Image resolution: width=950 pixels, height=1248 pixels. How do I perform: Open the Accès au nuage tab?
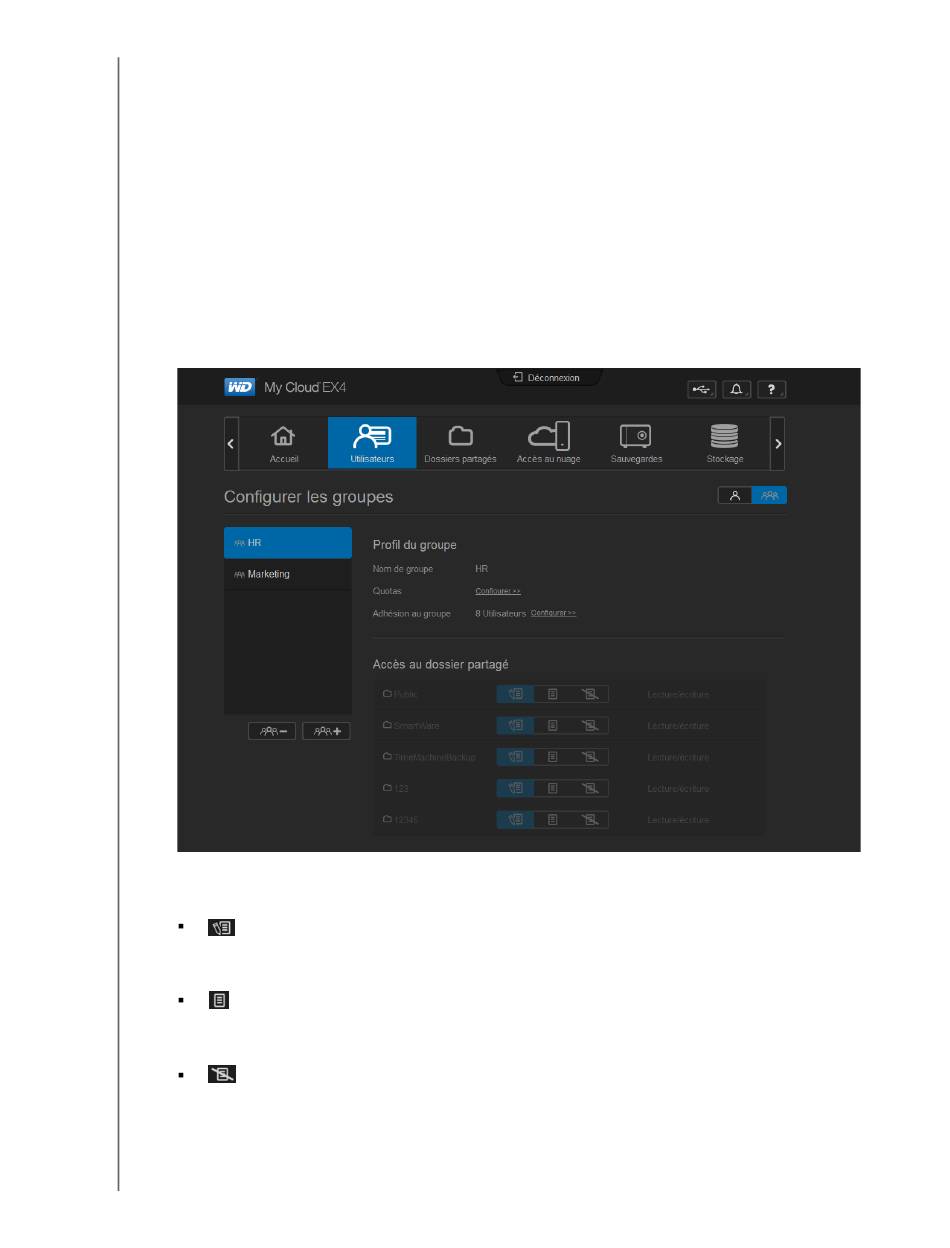click(x=548, y=443)
